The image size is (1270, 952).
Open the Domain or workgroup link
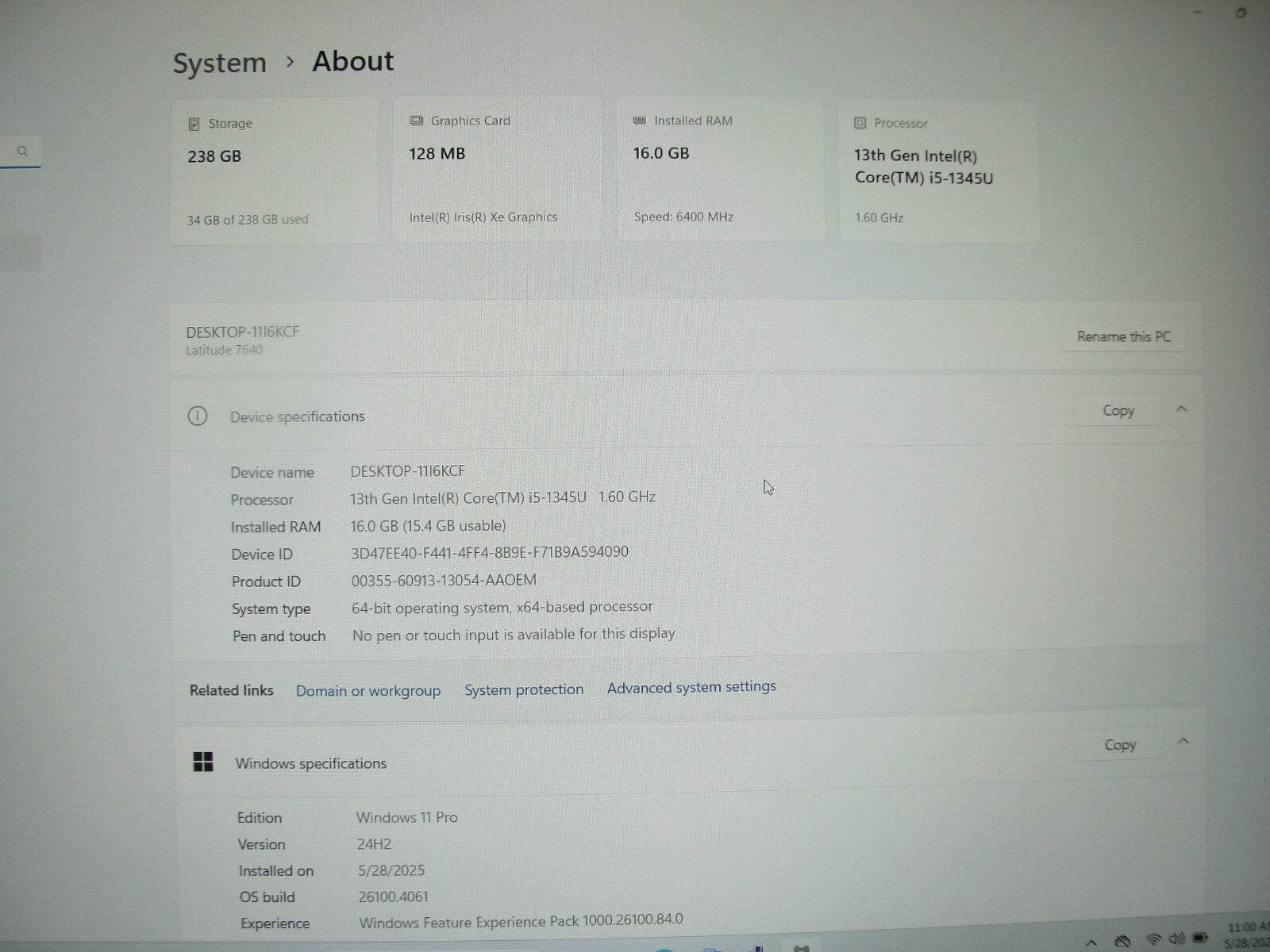click(368, 690)
